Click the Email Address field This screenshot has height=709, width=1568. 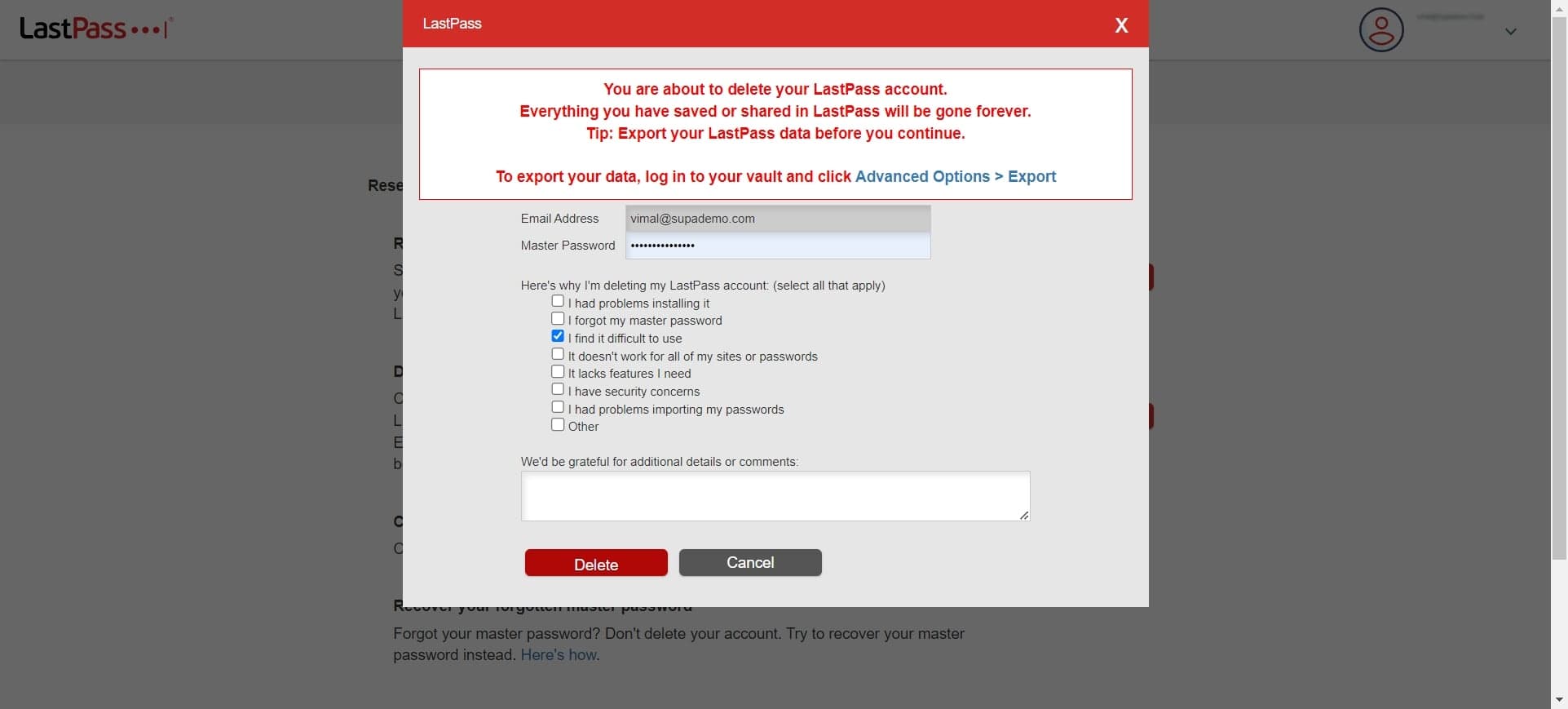pyautogui.click(x=777, y=219)
